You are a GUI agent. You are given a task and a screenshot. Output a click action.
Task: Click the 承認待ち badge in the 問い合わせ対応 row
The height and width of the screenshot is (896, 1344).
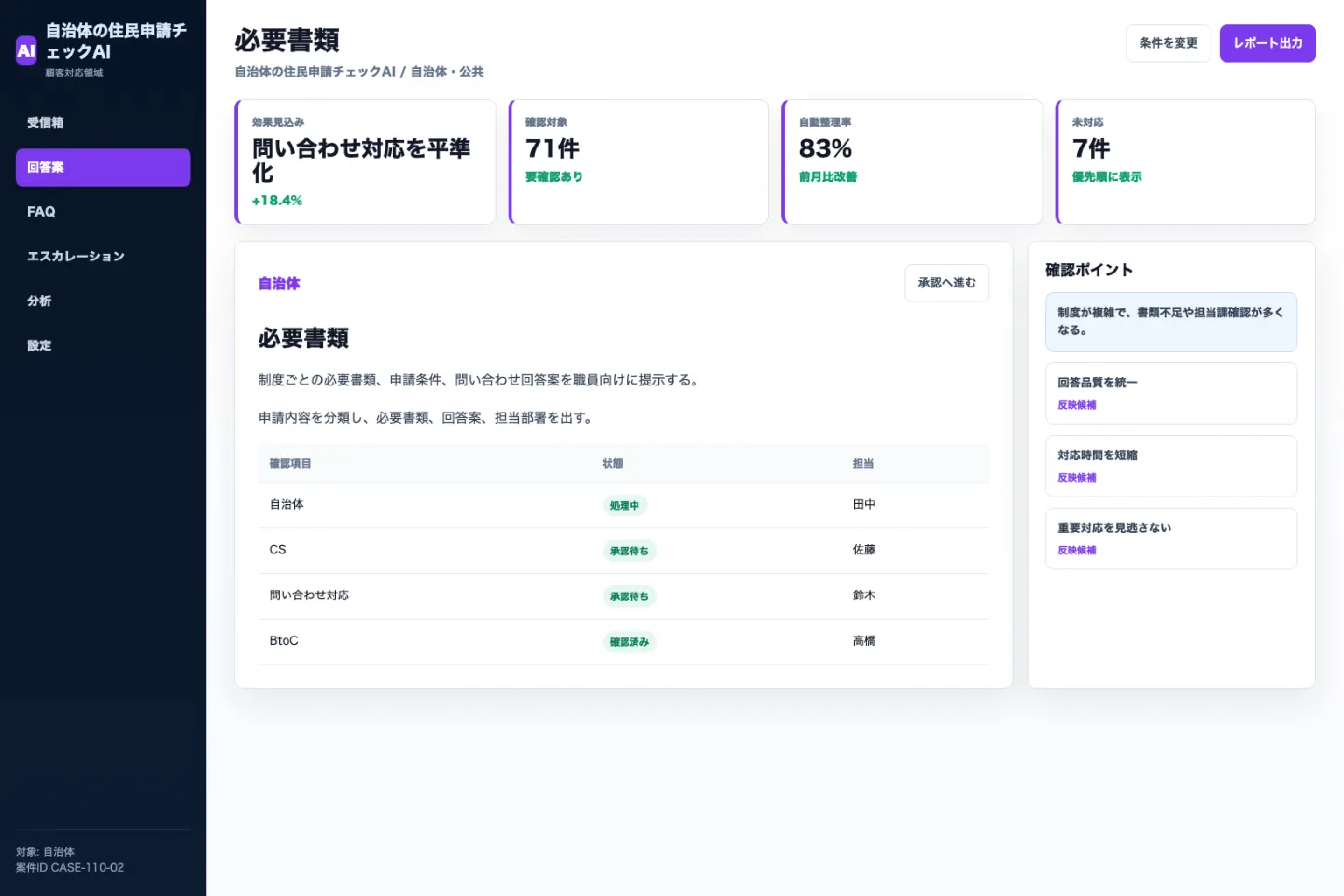(629, 596)
